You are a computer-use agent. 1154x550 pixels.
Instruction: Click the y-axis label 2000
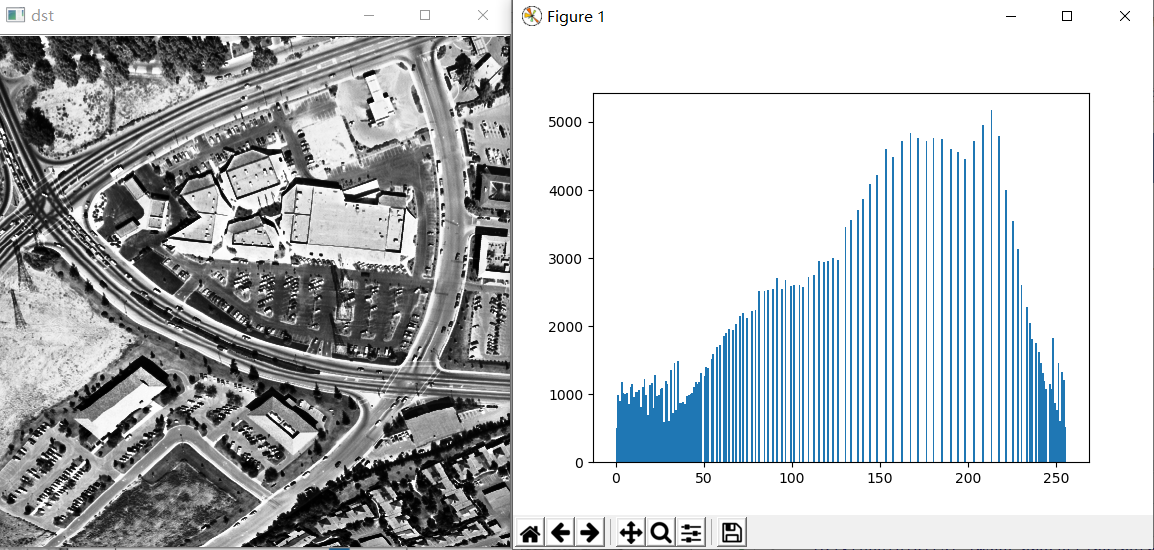click(567, 327)
